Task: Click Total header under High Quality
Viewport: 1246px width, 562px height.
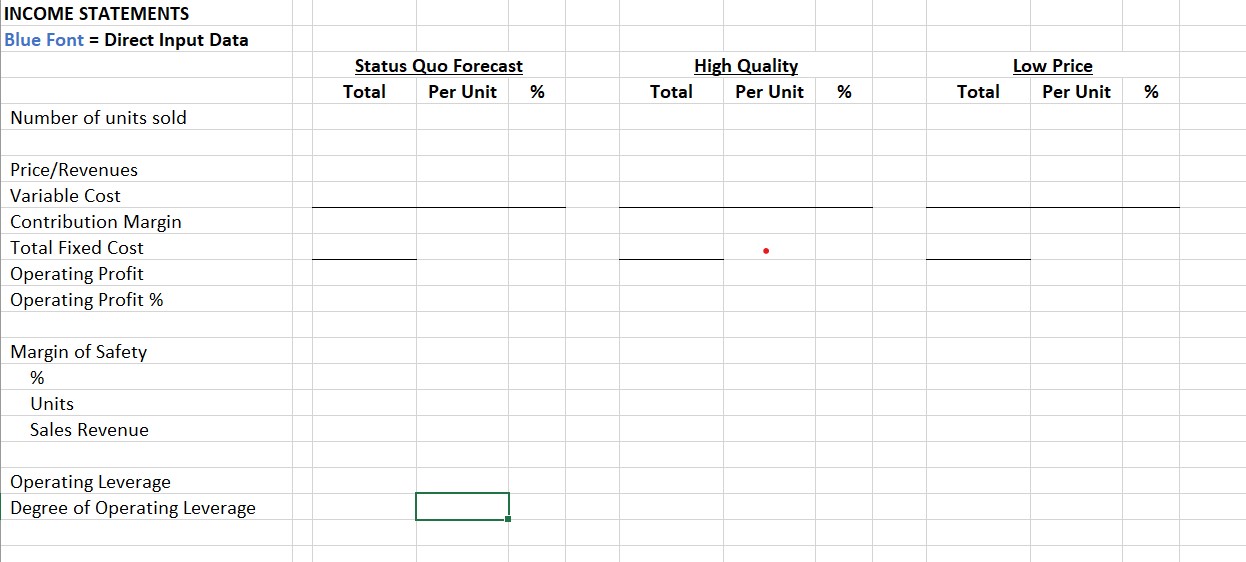Action: click(x=671, y=92)
